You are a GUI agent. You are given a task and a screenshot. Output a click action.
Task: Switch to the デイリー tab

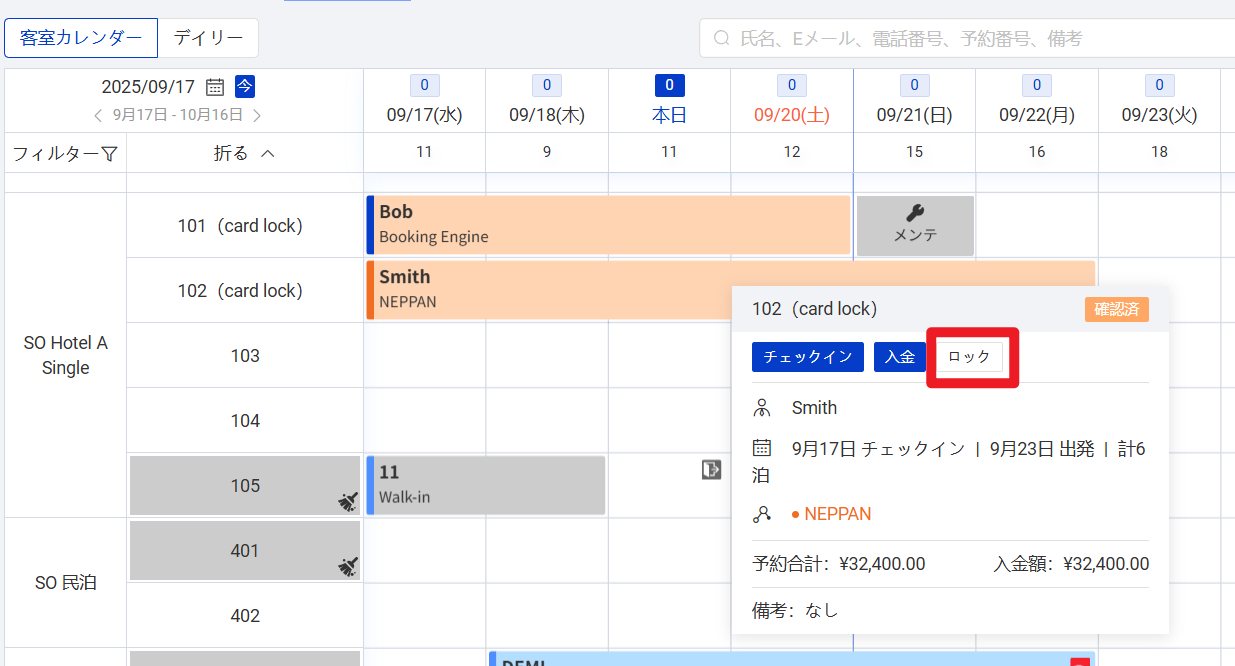tap(208, 38)
